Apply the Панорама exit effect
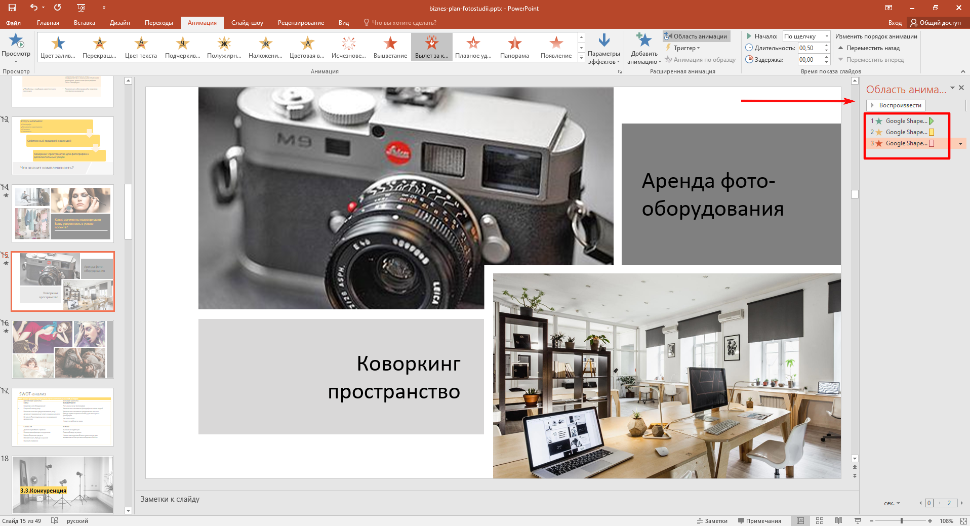The image size is (970, 526). pos(515,47)
